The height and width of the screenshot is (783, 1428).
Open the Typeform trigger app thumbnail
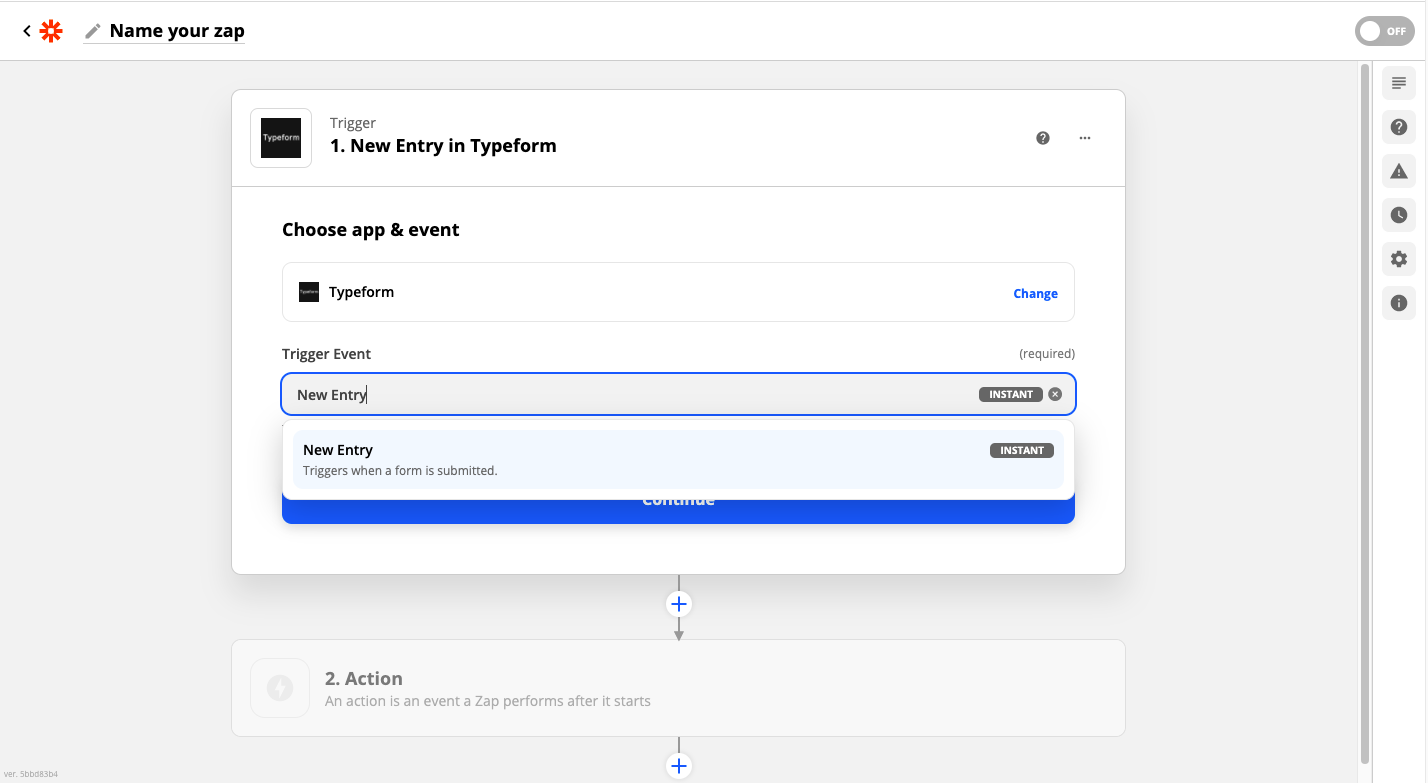coord(281,138)
